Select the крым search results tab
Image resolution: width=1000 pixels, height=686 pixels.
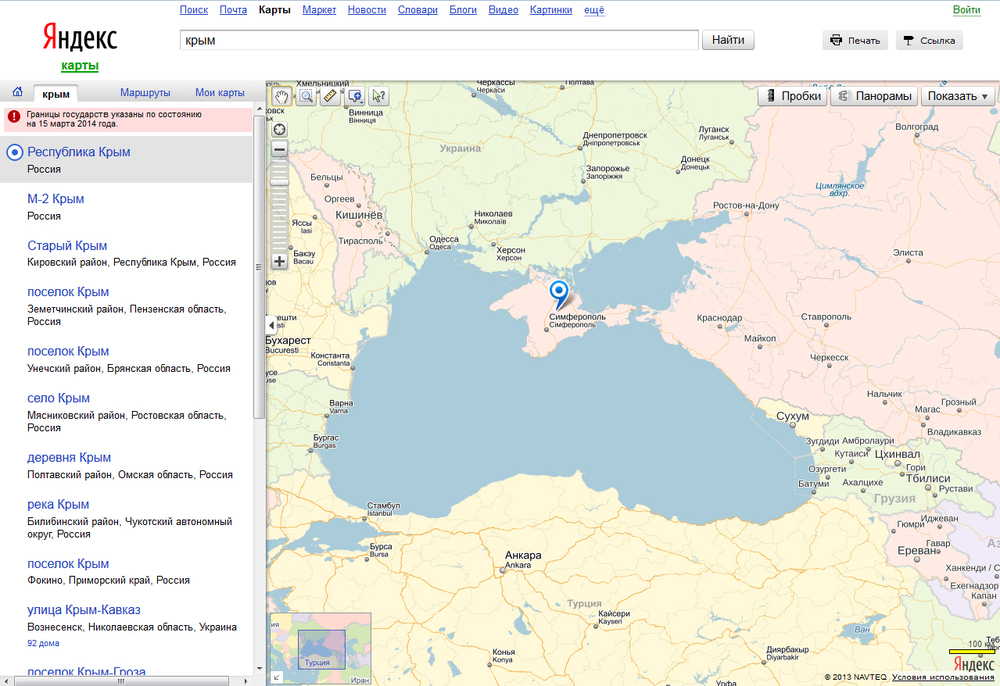click(56, 94)
